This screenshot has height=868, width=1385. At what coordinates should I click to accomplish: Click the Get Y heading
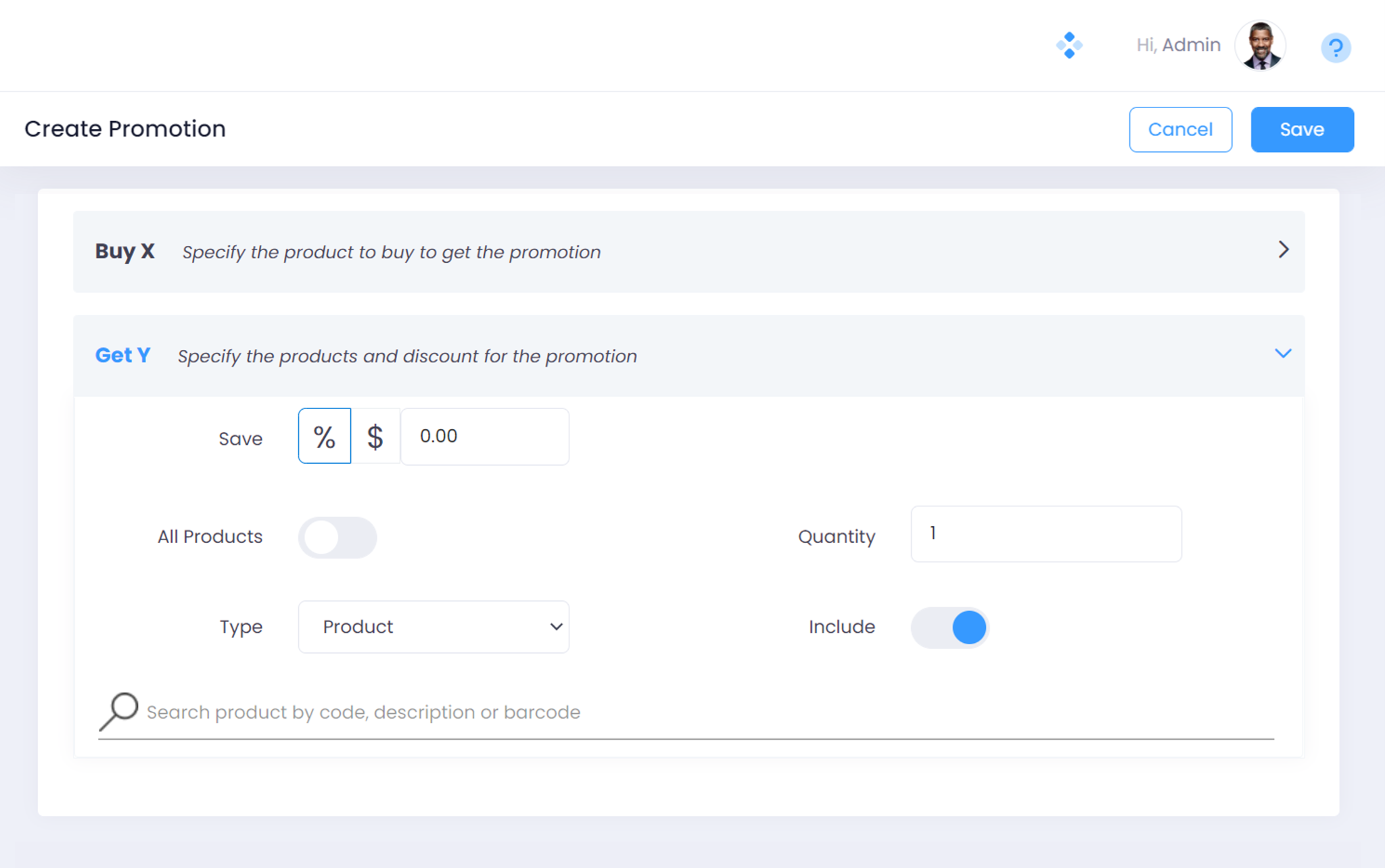pyautogui.click(x=122, y=356)
